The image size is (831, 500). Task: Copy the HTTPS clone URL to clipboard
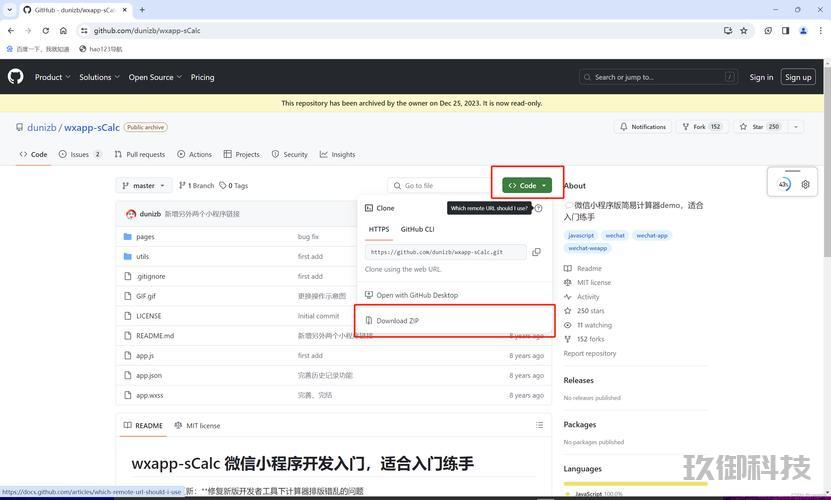536,252
